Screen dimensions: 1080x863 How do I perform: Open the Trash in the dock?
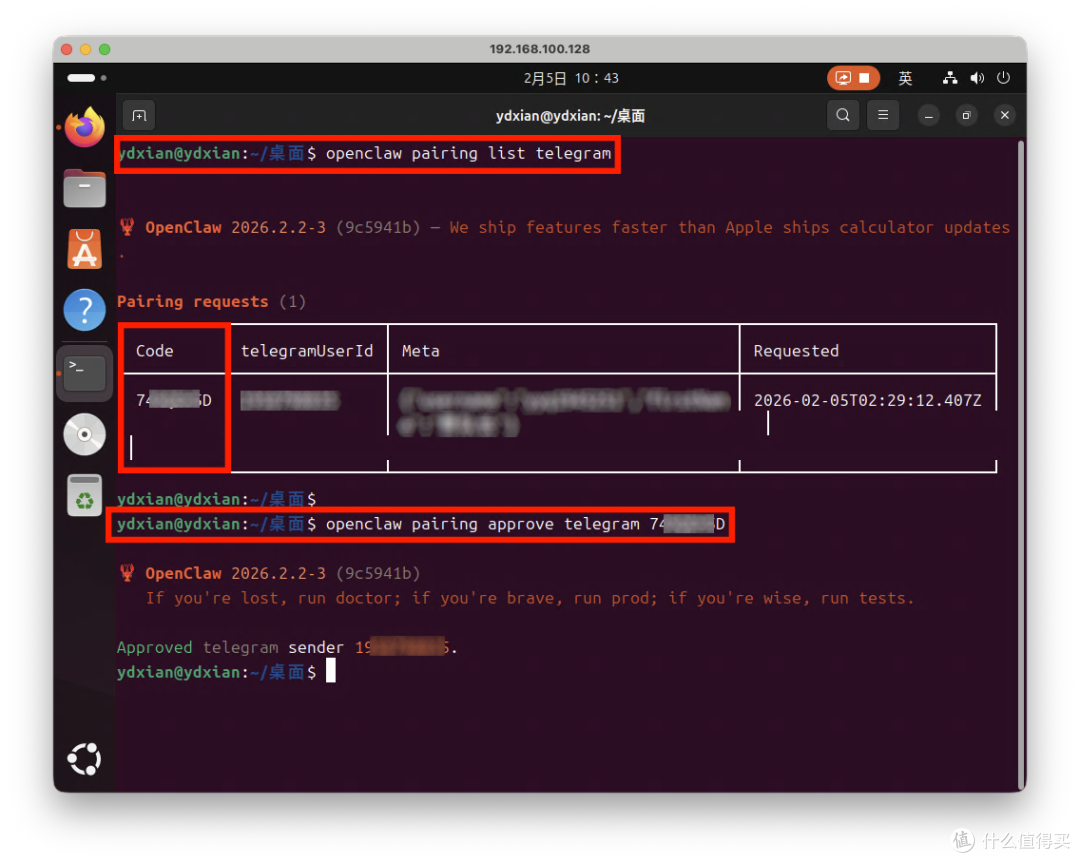[x=85, y=495]
